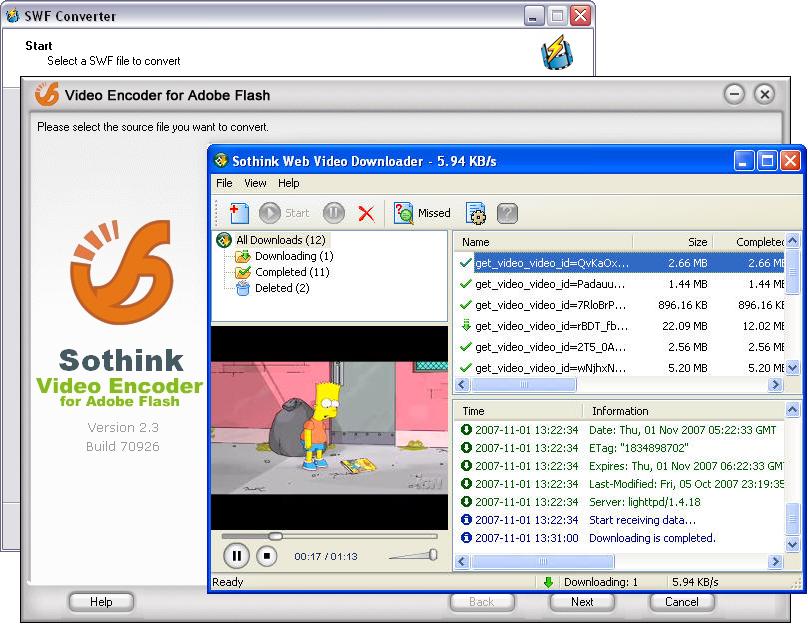Click 'Downloading: 1' in status bar
Image resolution: width=808 pixels, height=624 pixels.
pyautogui.click(x=601, y=582)
